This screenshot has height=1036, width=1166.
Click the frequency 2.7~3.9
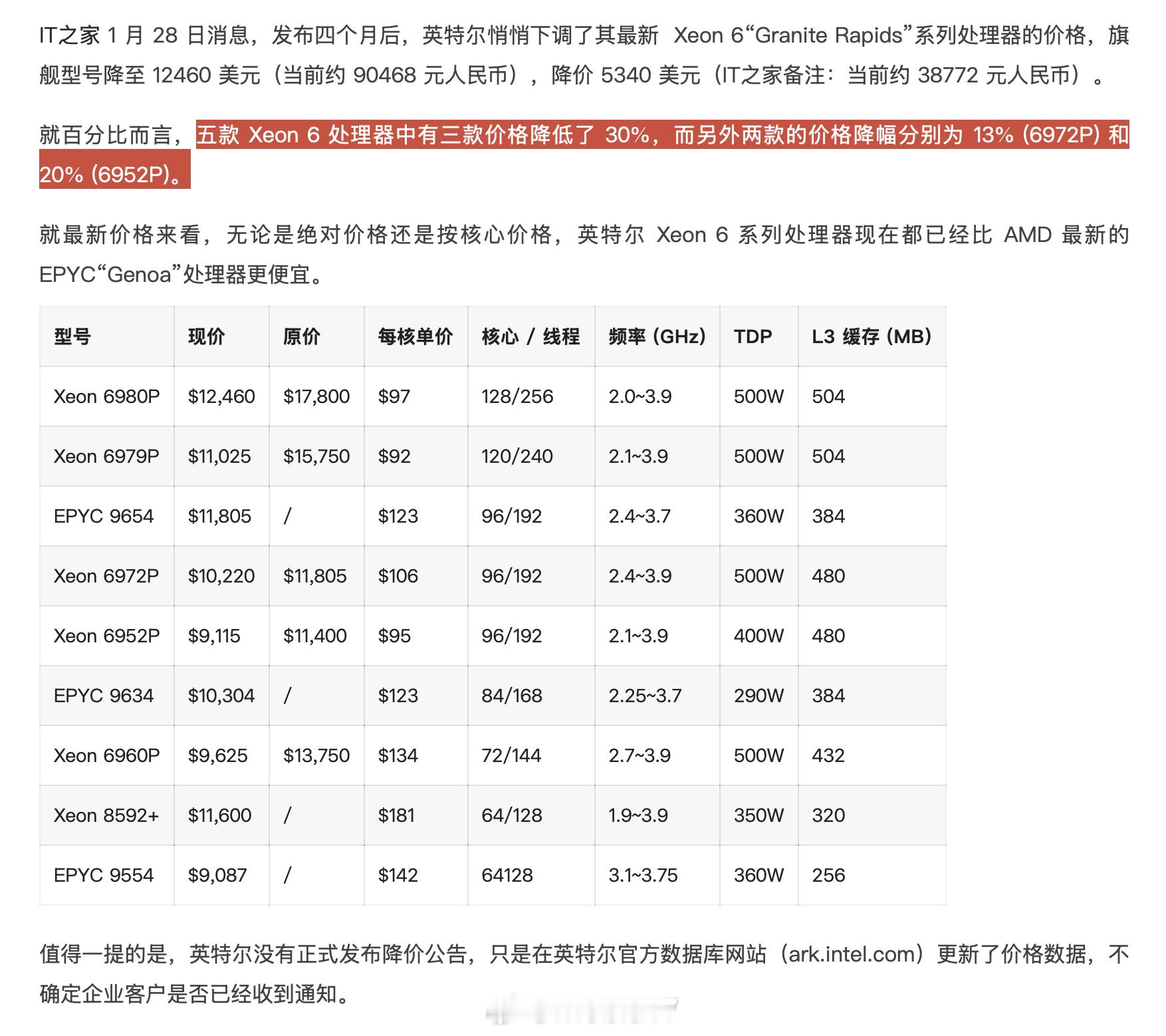pyautogui.click(x=640, y=755)
